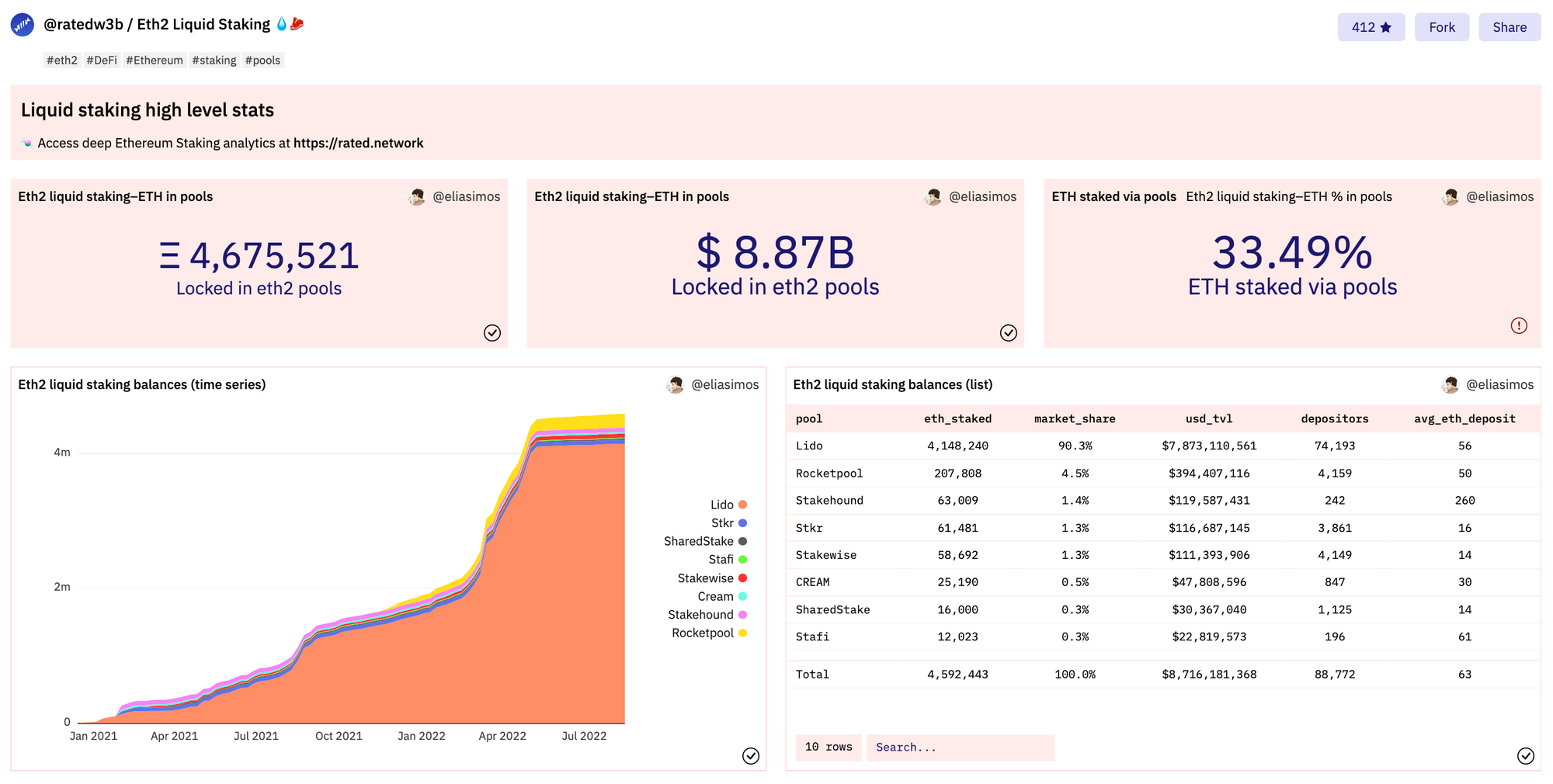Open @eliasimos avatar on balances list
This screenshot has height=784, width=1553.
click(x=1451, y=385)
